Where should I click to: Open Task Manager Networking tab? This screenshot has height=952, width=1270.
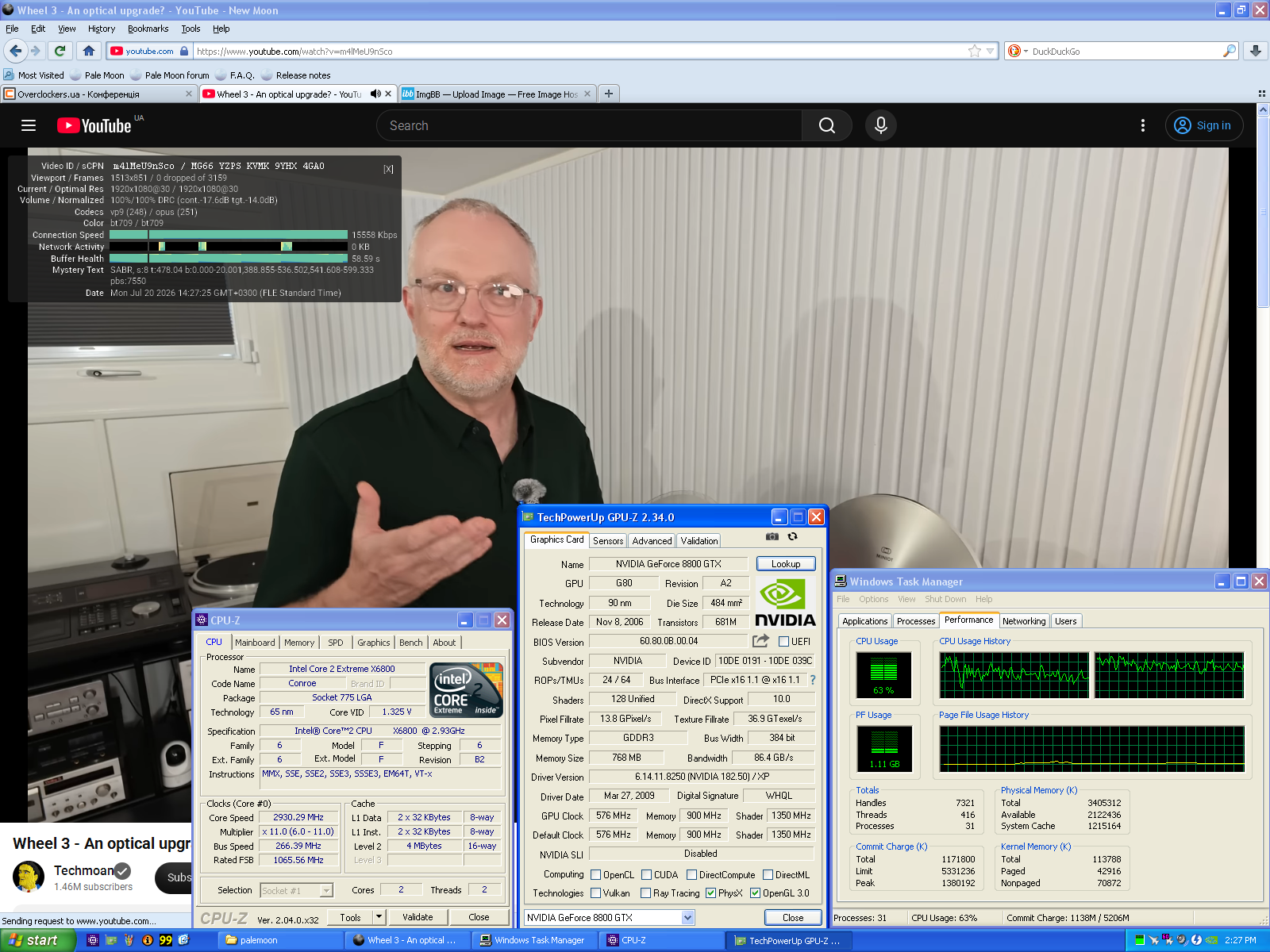click(x=1024, y=621)
